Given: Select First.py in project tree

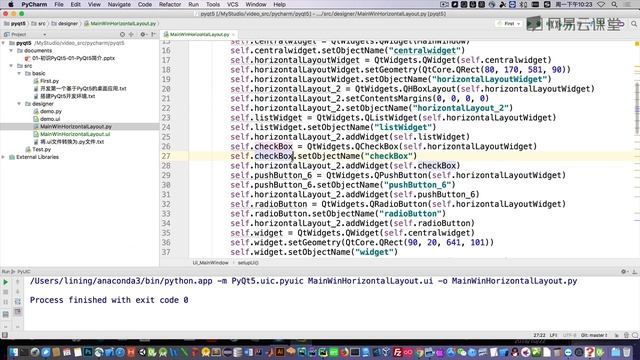Looking at the screenshot, I should (49, 81).
